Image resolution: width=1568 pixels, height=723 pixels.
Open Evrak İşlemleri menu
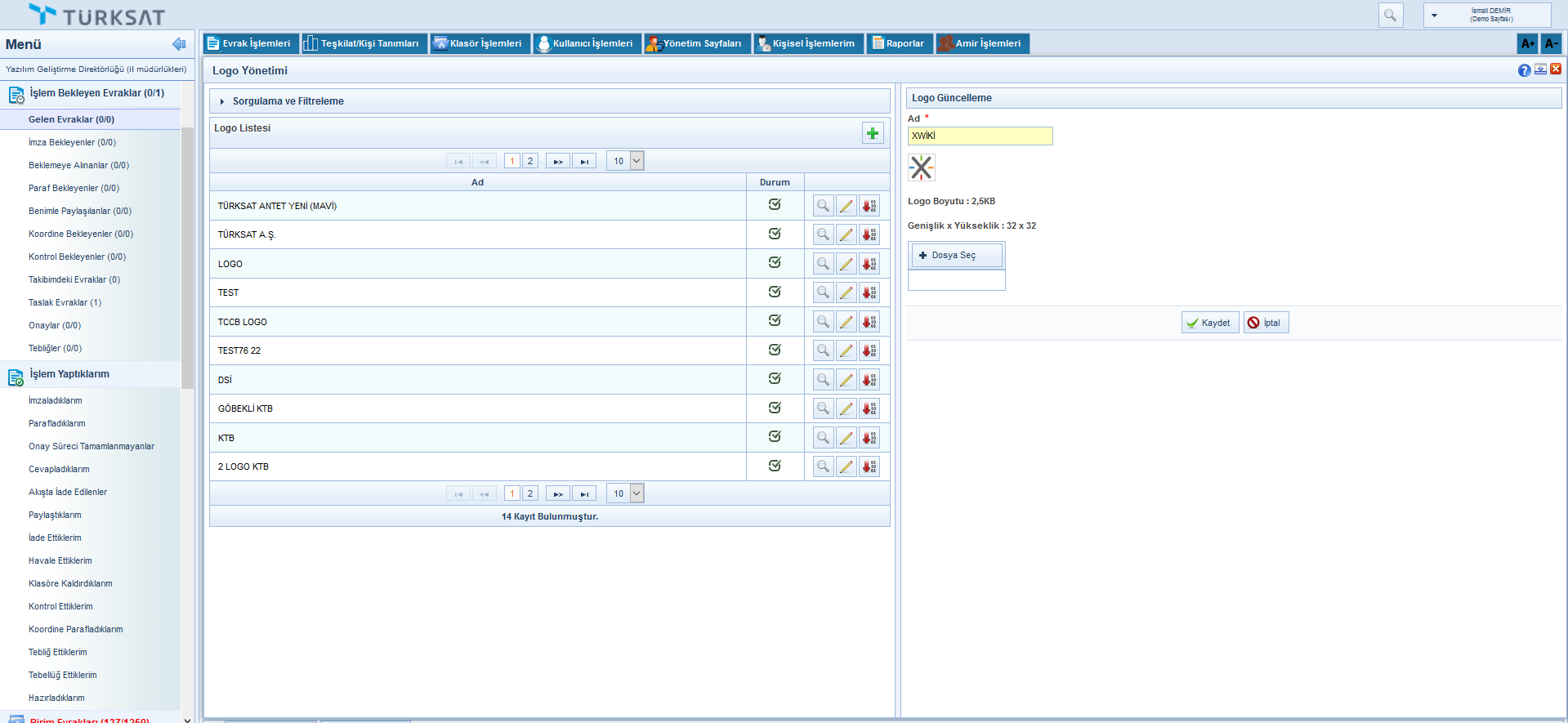pyautogui.click(x=249, y=43)
